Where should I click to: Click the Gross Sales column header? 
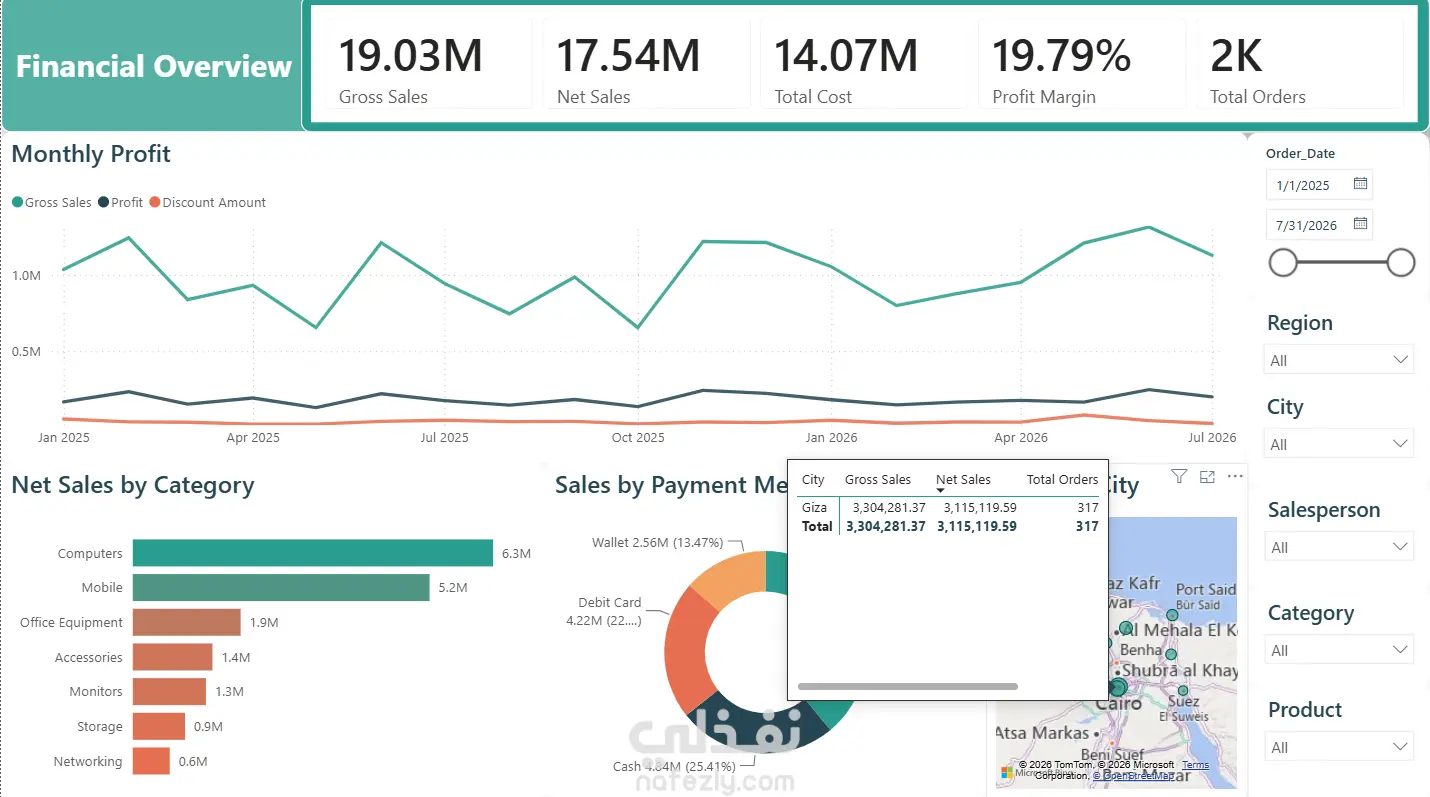click(878, 480)
